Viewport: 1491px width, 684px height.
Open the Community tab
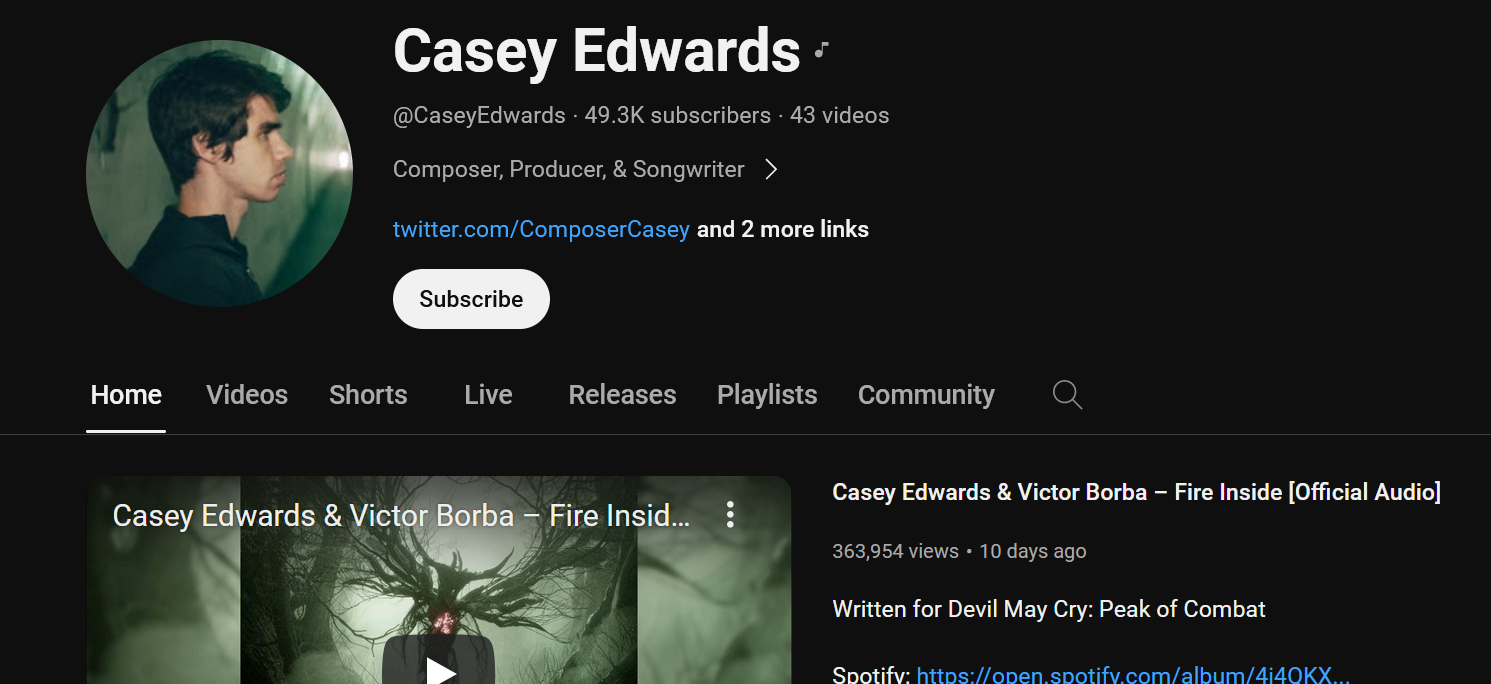[926, 395]
